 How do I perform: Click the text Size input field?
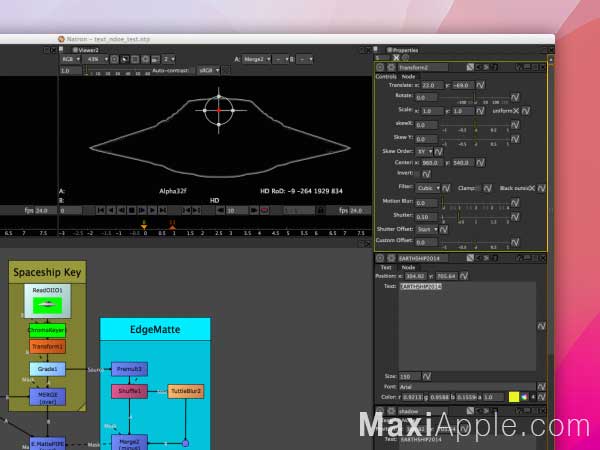click(x=410, y=377)
